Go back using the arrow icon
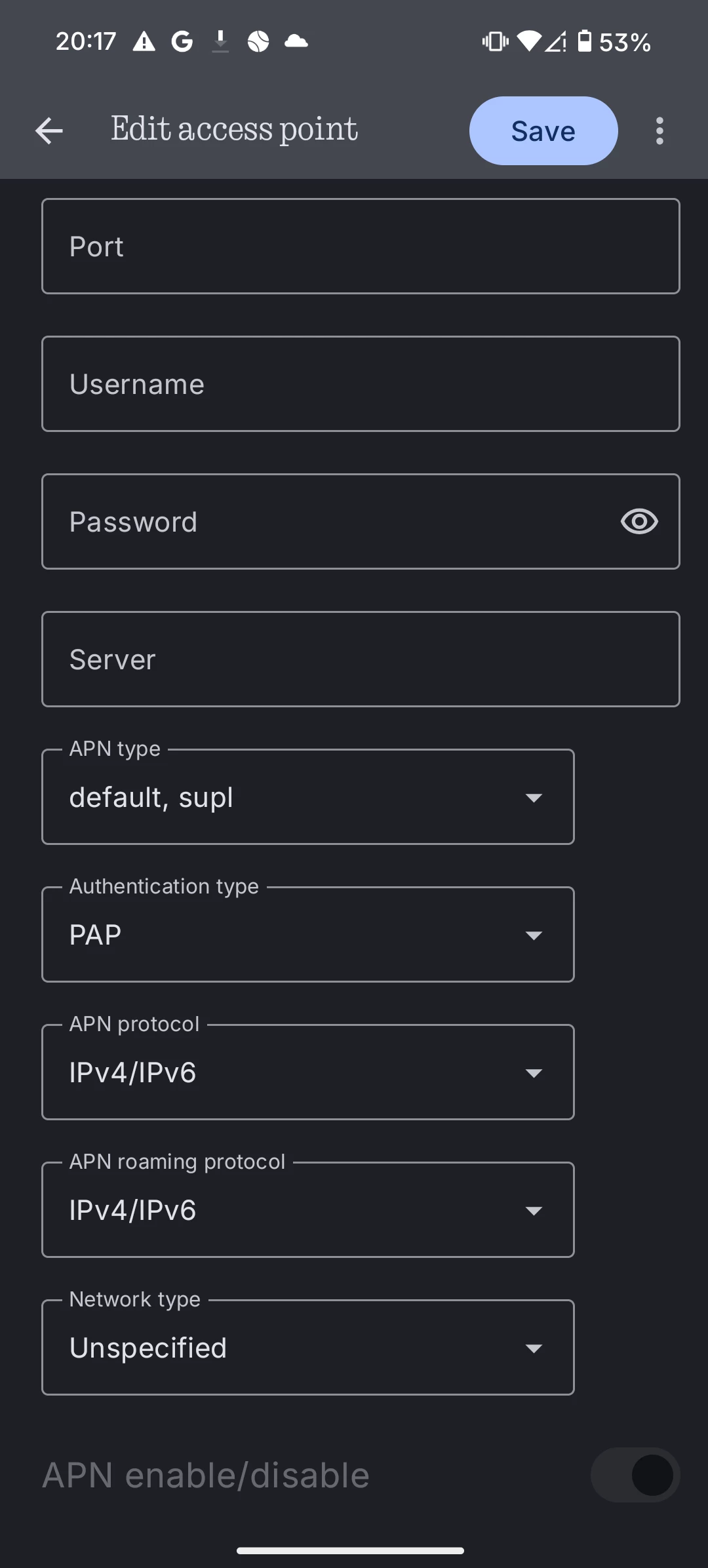 click(x=49, y=131)
